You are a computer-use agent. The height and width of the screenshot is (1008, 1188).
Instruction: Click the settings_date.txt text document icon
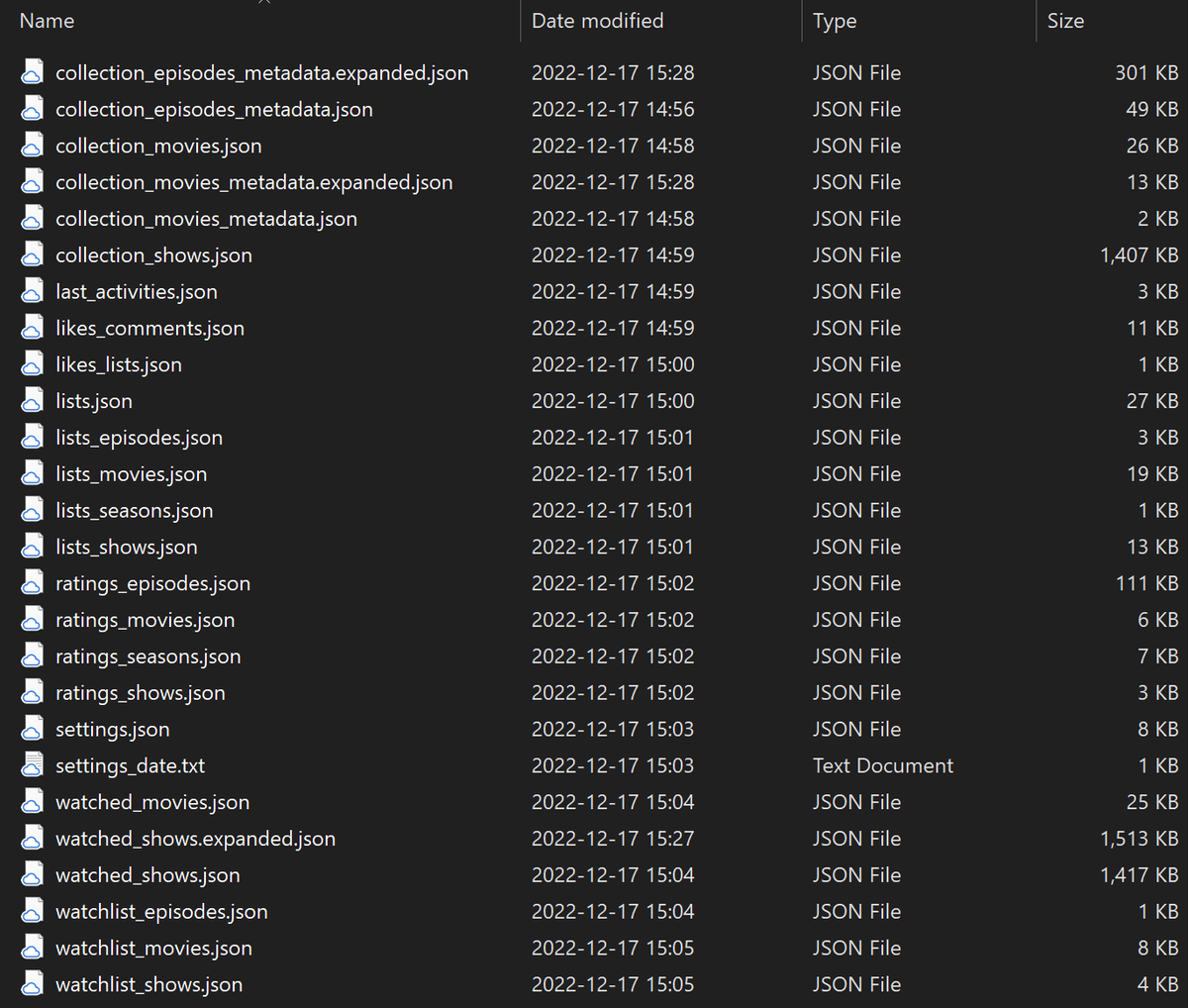pos(33,765)
